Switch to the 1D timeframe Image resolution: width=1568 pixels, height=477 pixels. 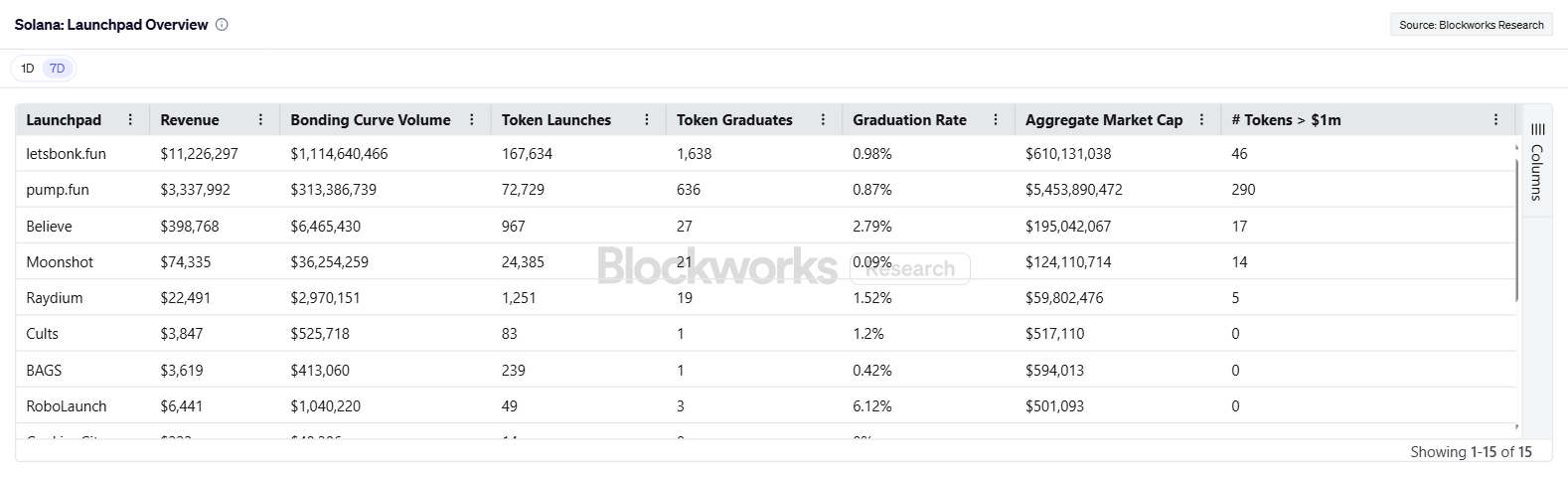[28, 69]
